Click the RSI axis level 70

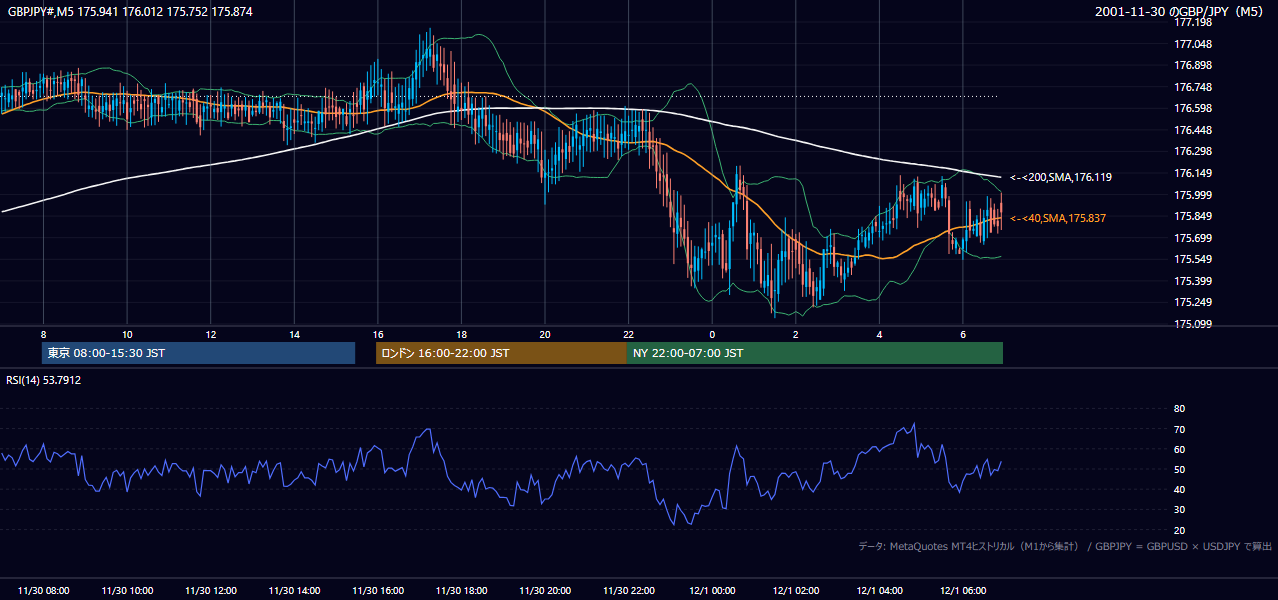(1179, 430)
